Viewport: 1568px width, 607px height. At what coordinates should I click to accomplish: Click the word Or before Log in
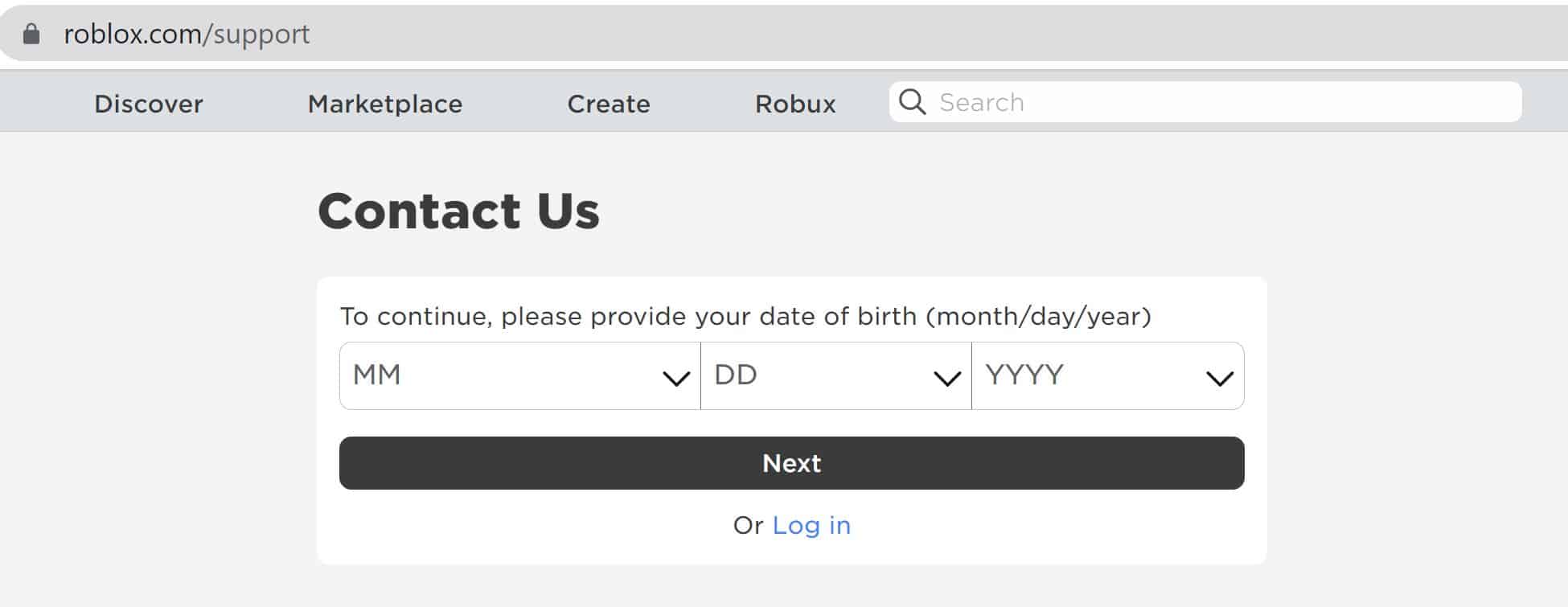pos(748,525)
